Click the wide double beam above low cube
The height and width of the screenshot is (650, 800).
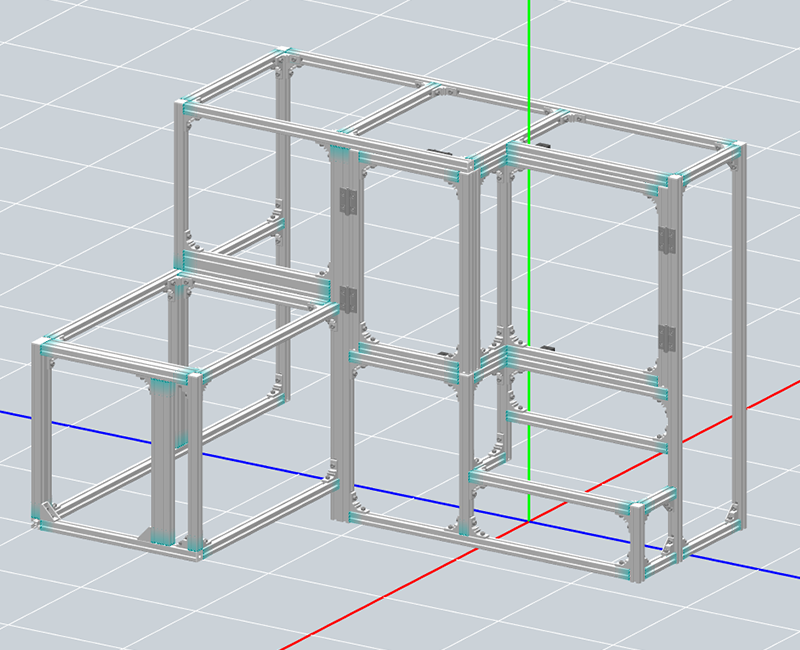tap(255, 273)
